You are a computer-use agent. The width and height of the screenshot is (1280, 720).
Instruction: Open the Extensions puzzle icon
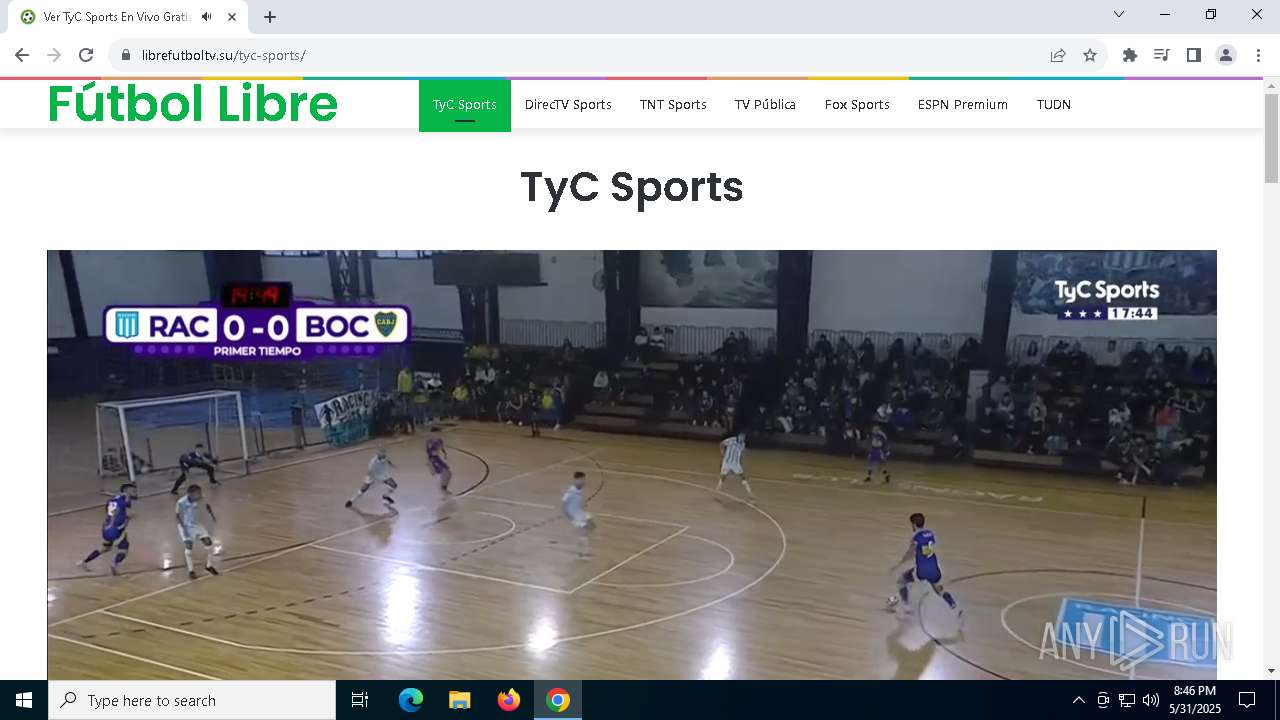point(1130,55)
